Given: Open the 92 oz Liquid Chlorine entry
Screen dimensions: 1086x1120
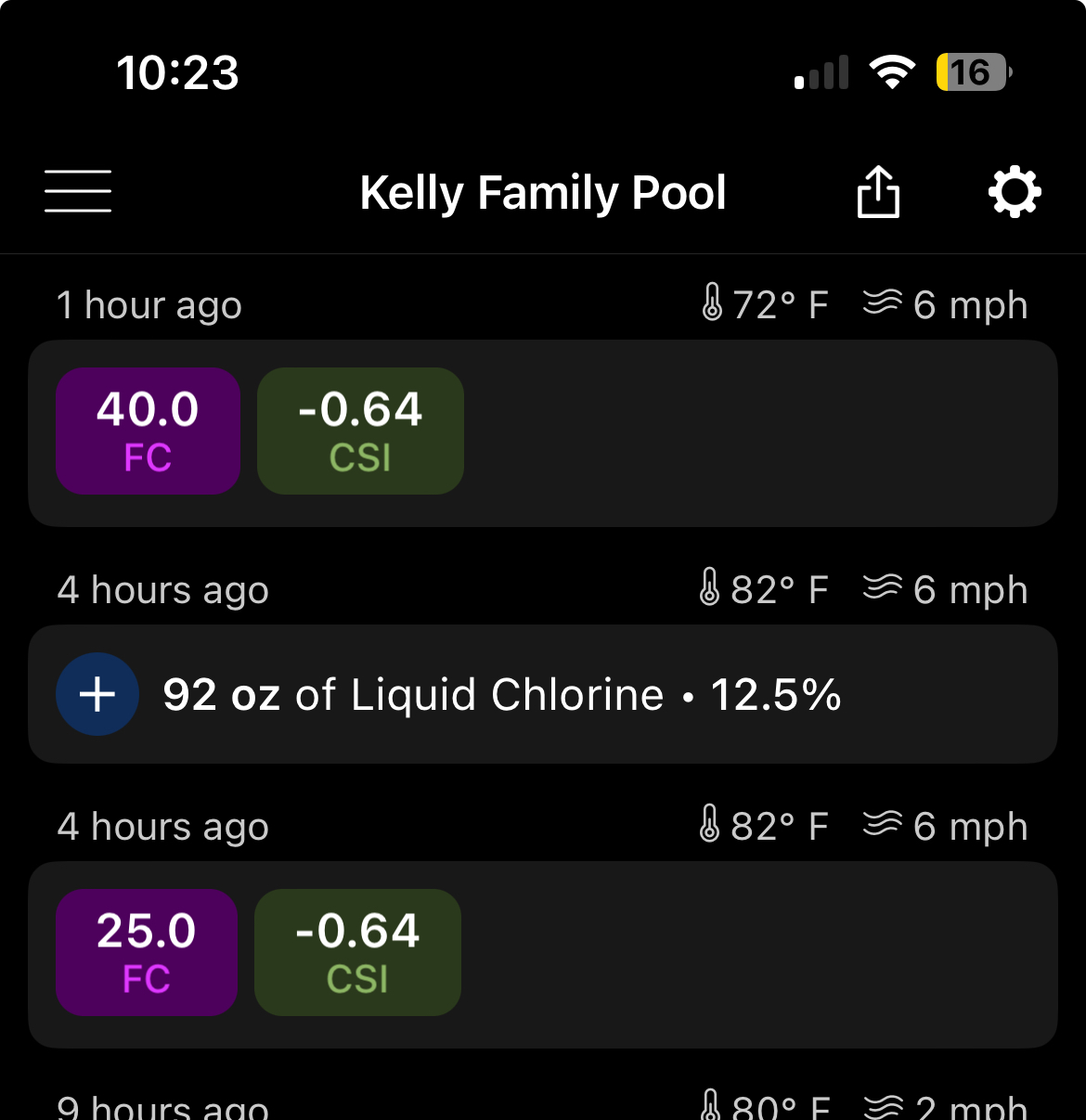Looking at the screenshot, I should pos(543,694).
